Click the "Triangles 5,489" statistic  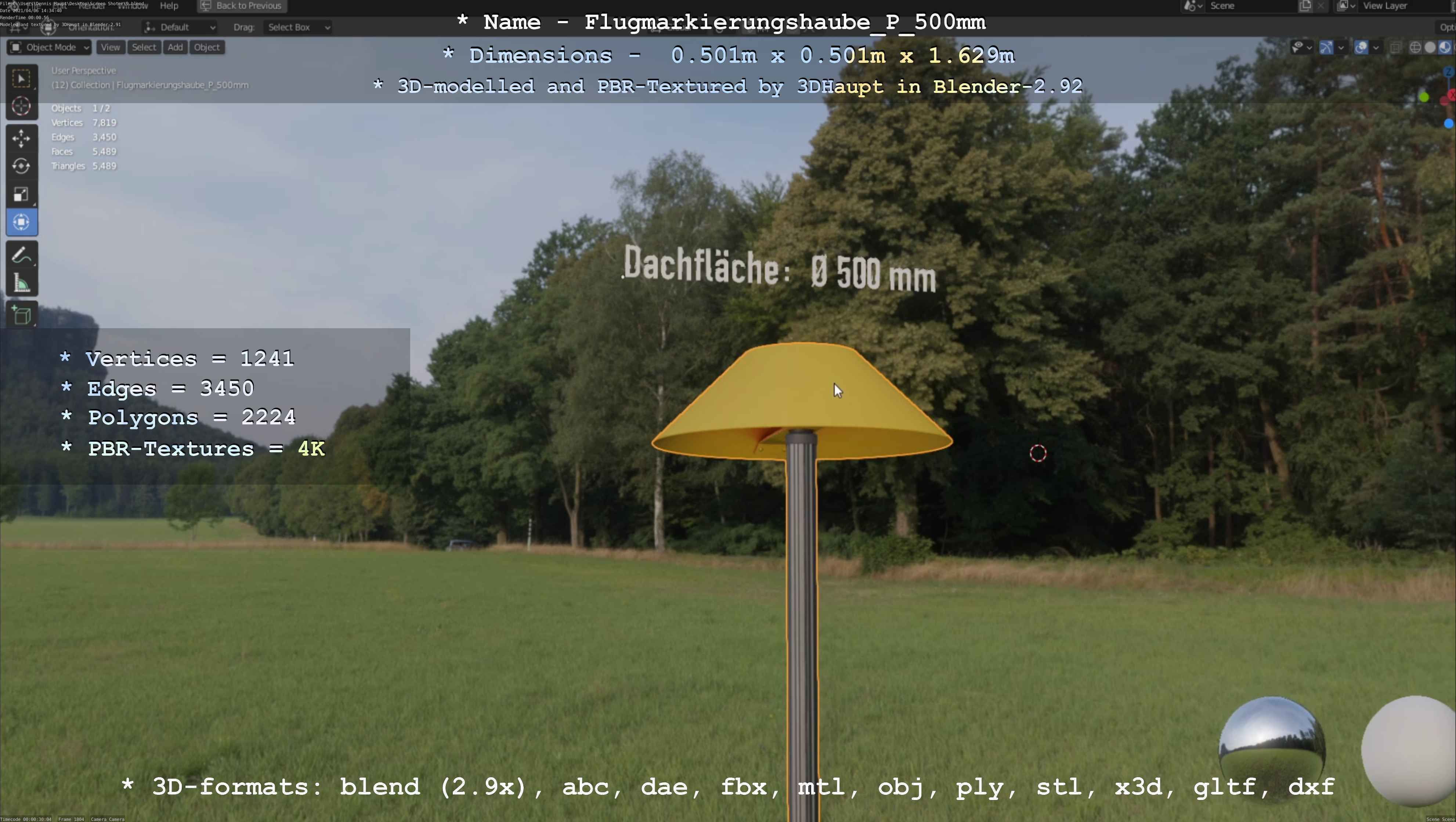click(x=84, y=166)
